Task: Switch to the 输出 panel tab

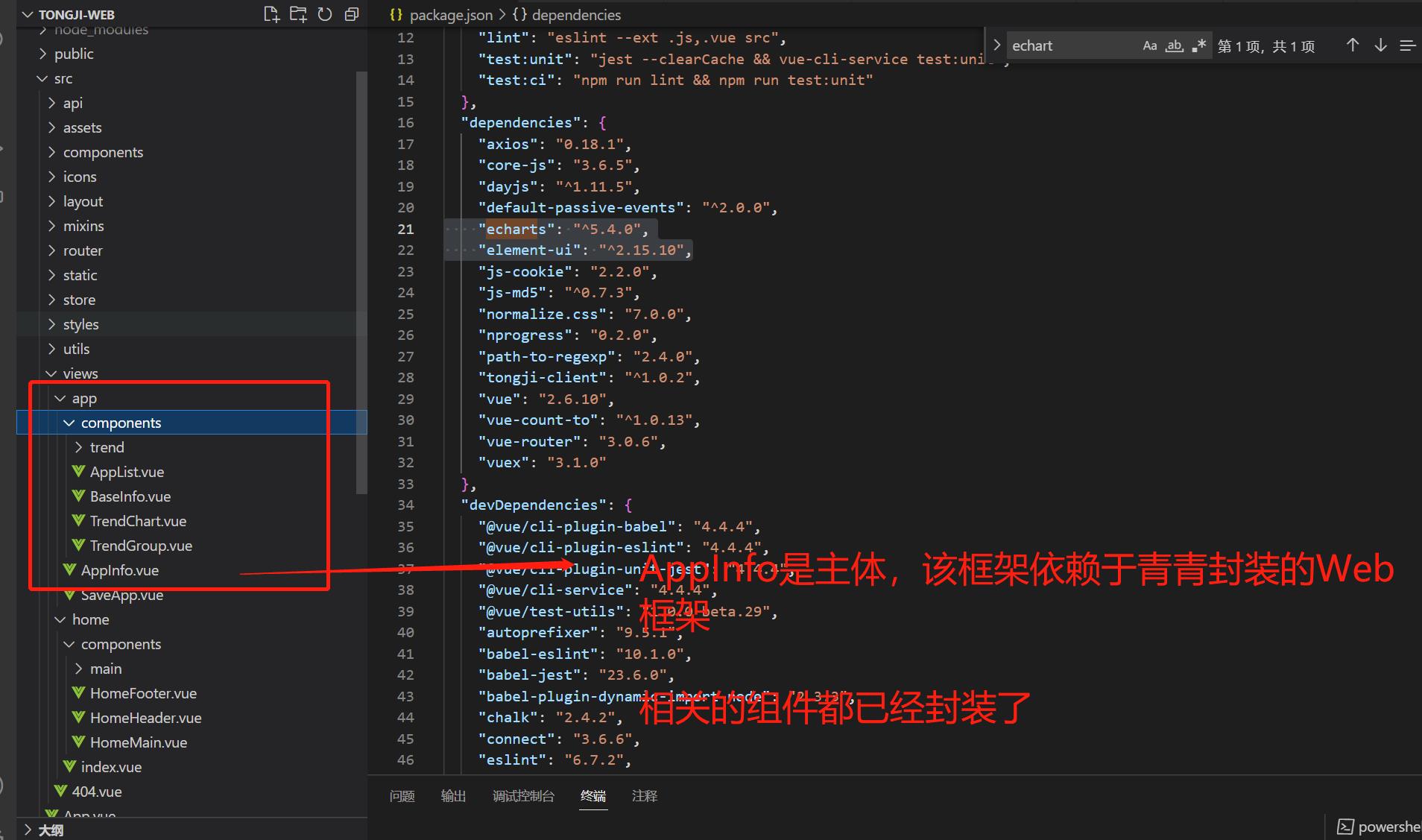Action: [x=453, y=796]
